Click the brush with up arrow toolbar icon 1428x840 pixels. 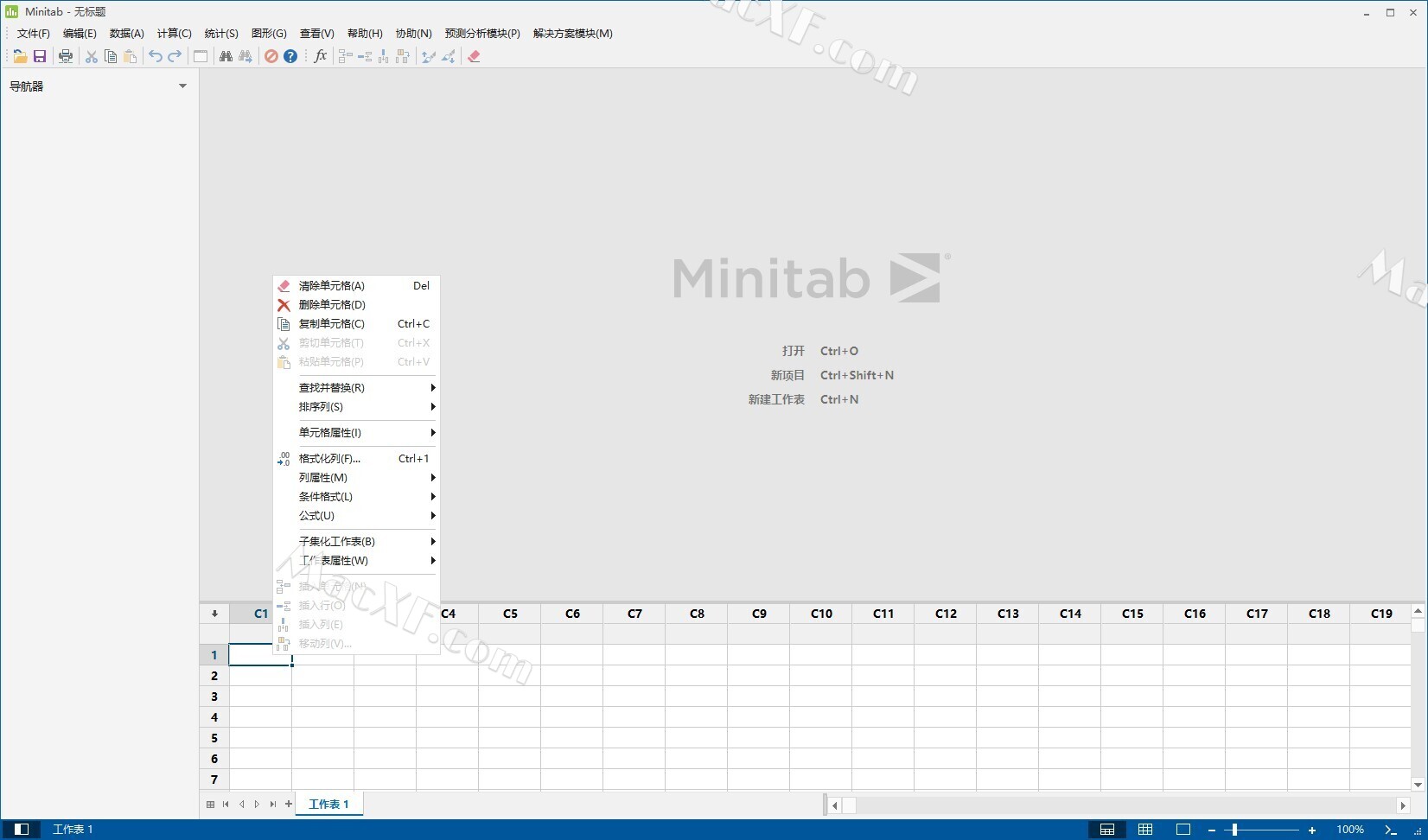[x=429, y=56]
